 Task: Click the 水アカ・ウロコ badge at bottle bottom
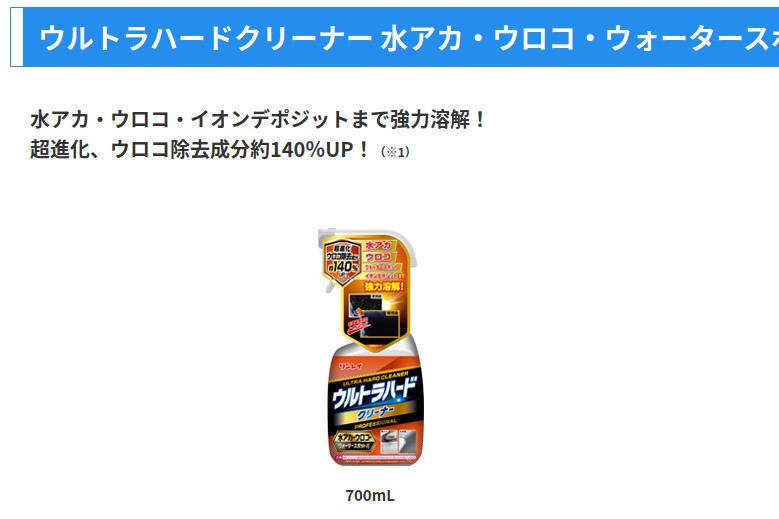click(353, 441)
